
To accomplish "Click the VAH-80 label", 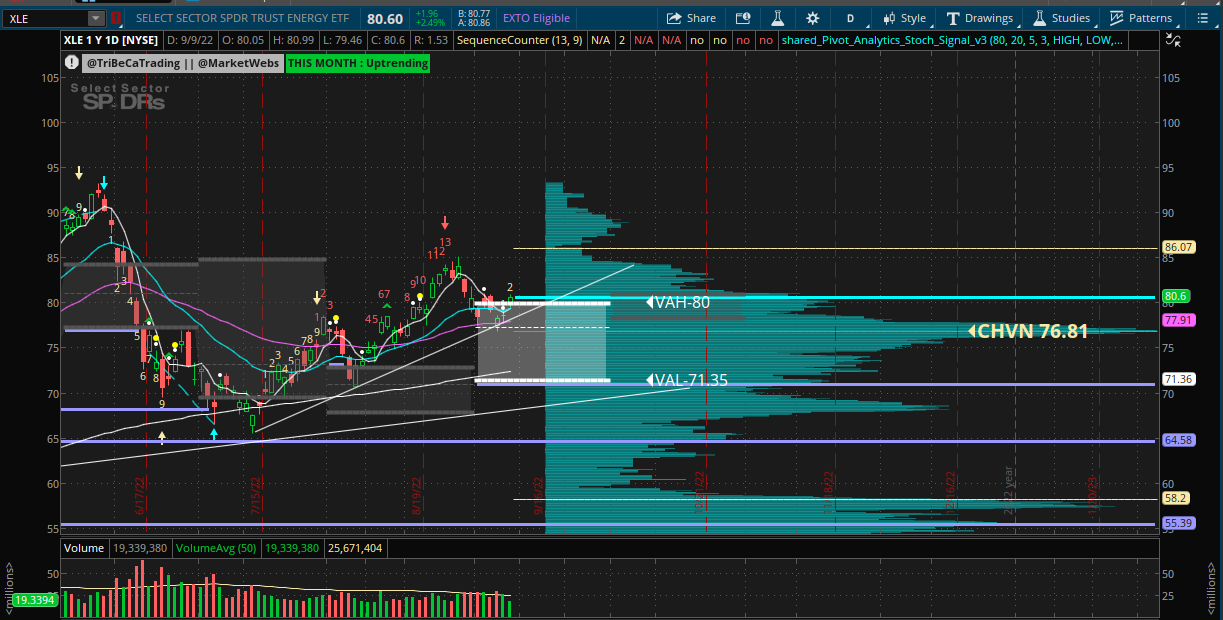I will [x=678, y=301].
